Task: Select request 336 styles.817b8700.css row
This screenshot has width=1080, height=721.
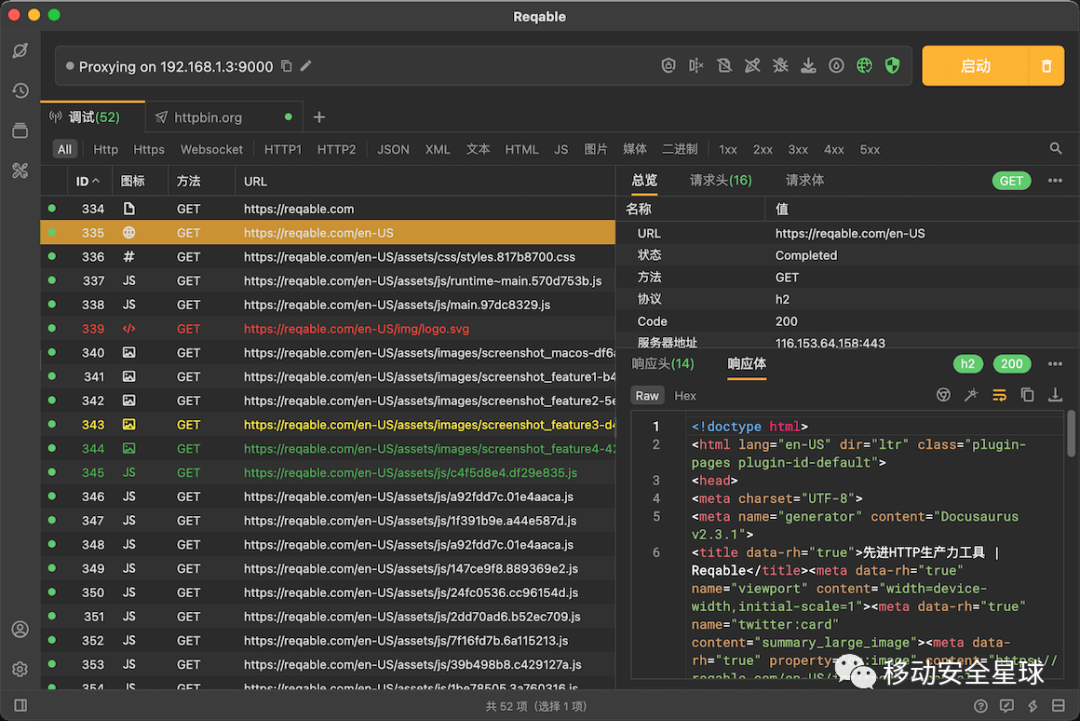Action: pos(328,257)
